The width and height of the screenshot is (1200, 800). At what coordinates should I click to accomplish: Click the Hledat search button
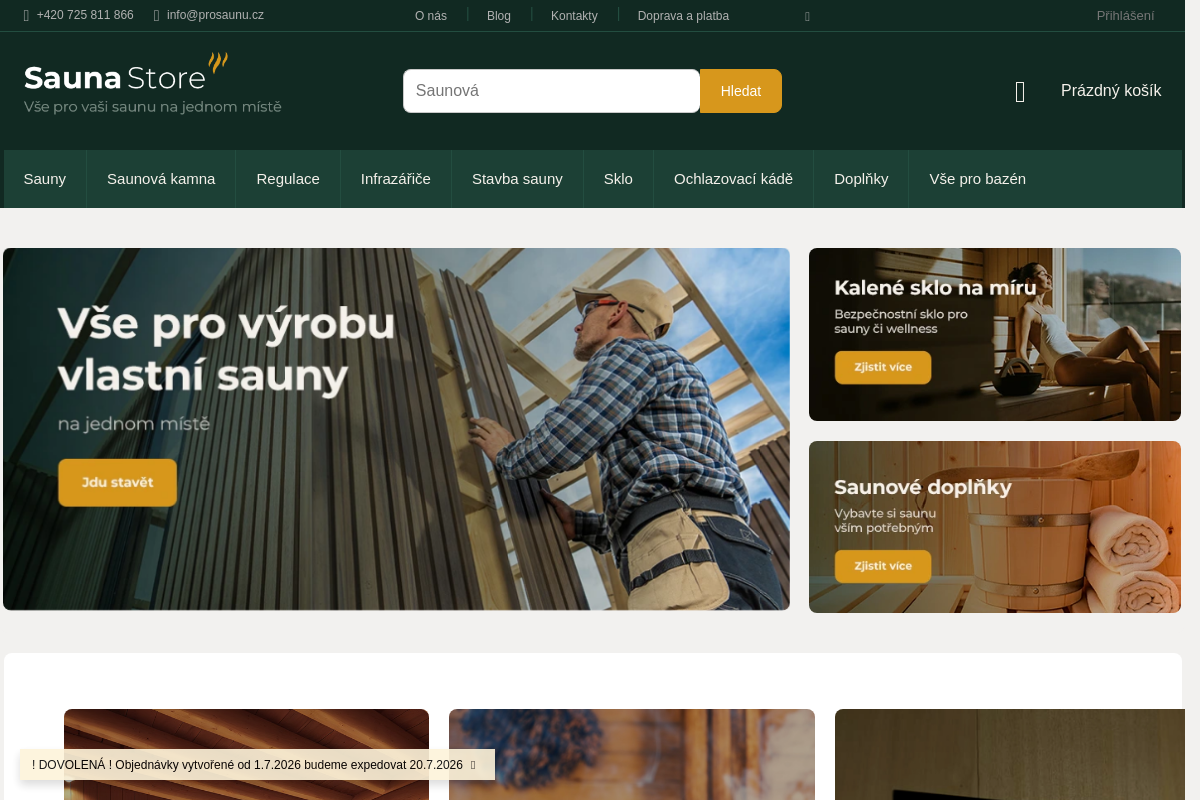pos(741,91)
